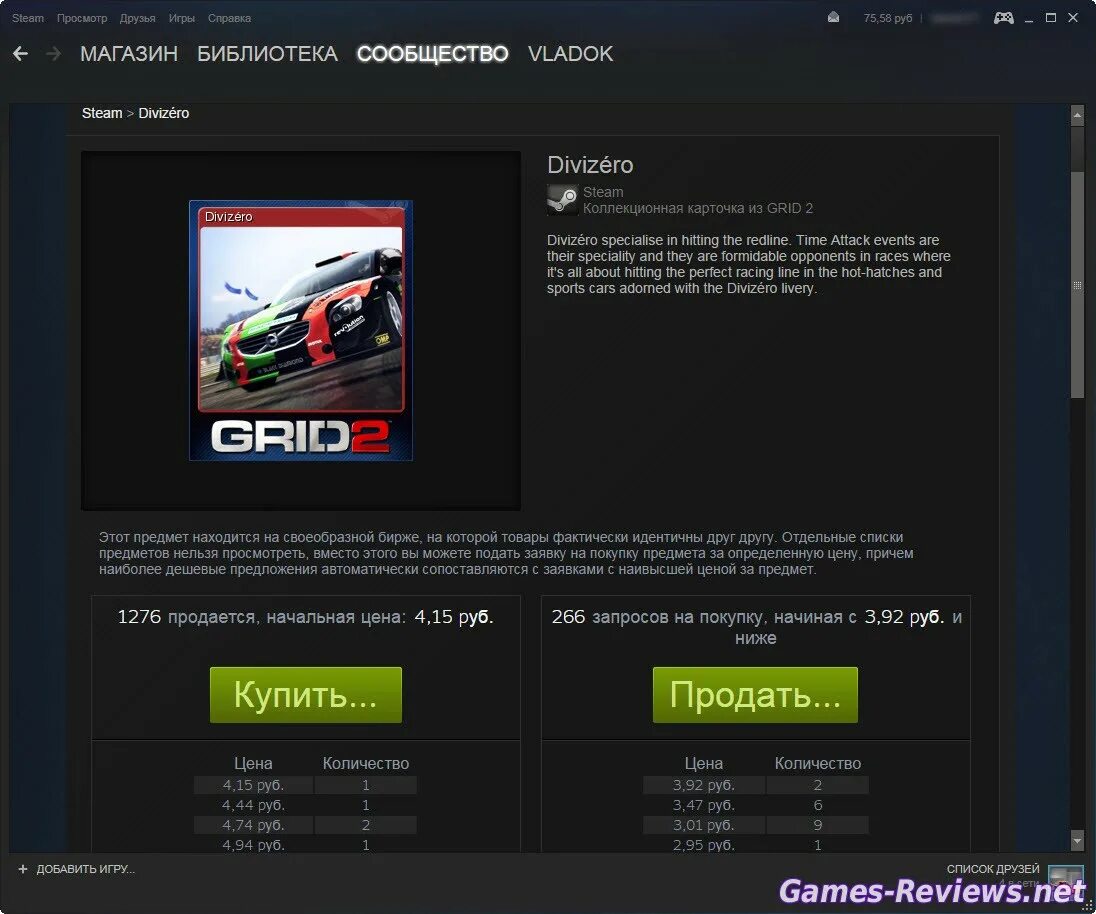This screenshot has height=914, width=1096.
Task: Click the Купить... button
Action: (305, 695)
